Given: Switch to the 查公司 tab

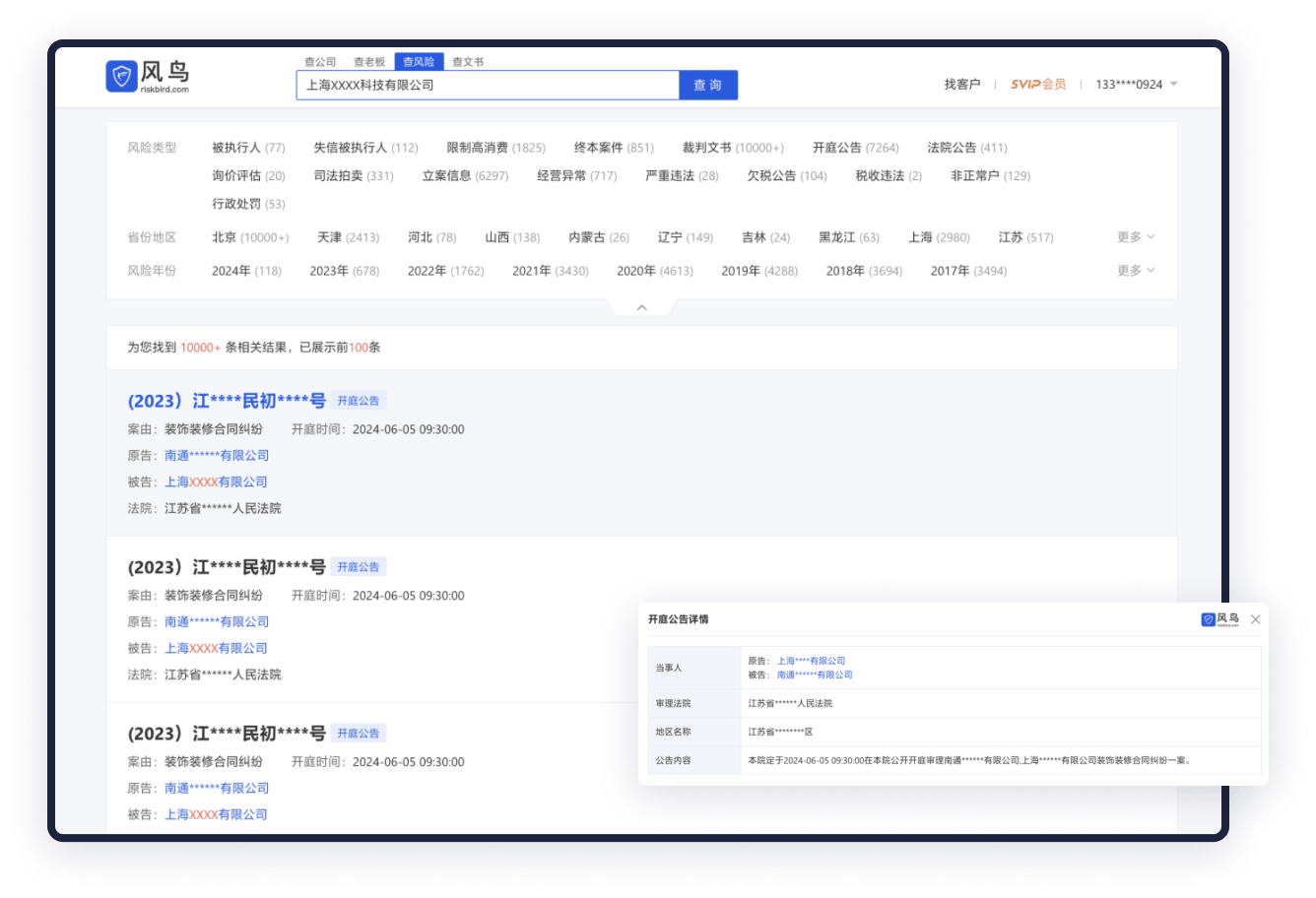Looking at the screenshot, I should click(320, 62).
